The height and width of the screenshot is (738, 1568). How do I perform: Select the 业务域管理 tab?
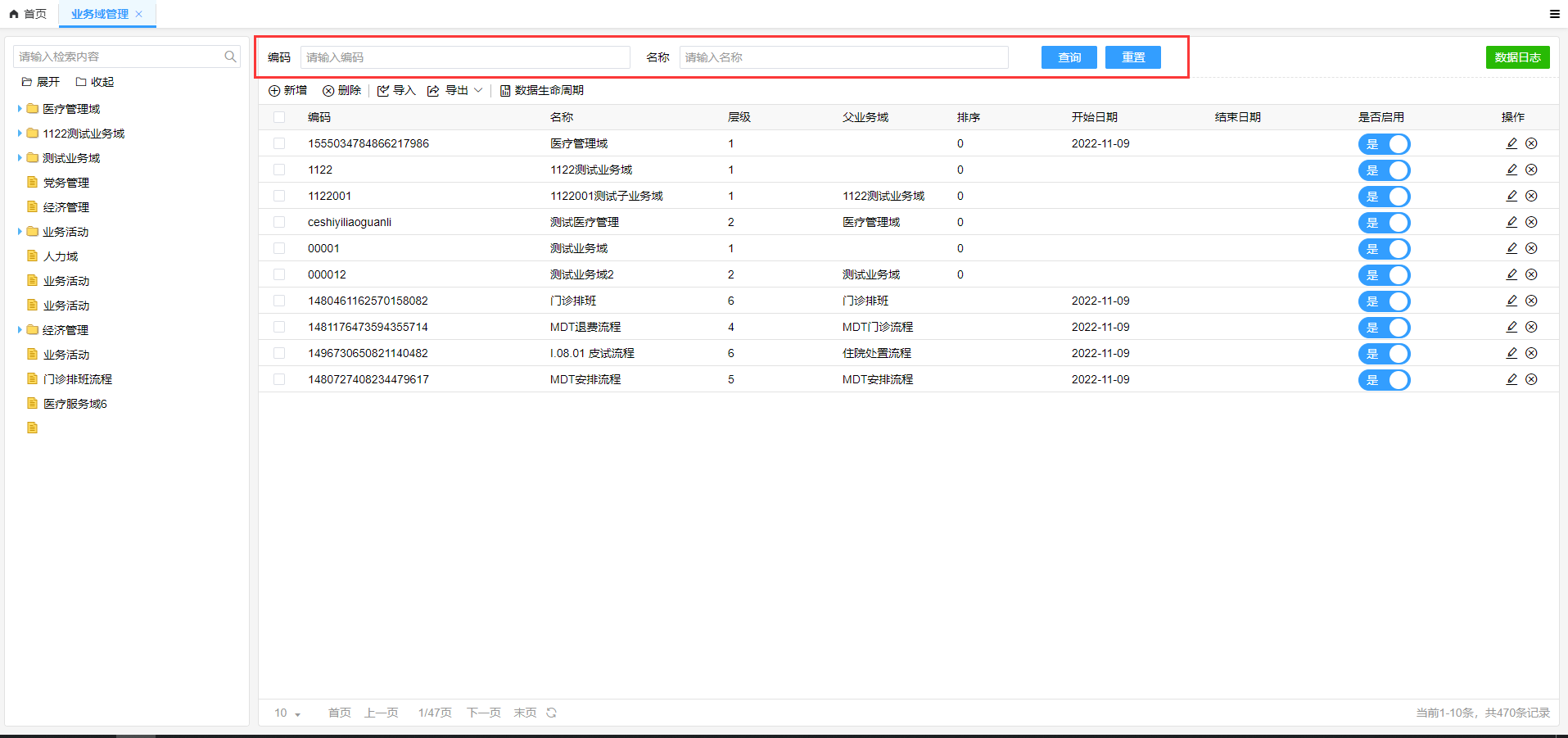point(100,14)
